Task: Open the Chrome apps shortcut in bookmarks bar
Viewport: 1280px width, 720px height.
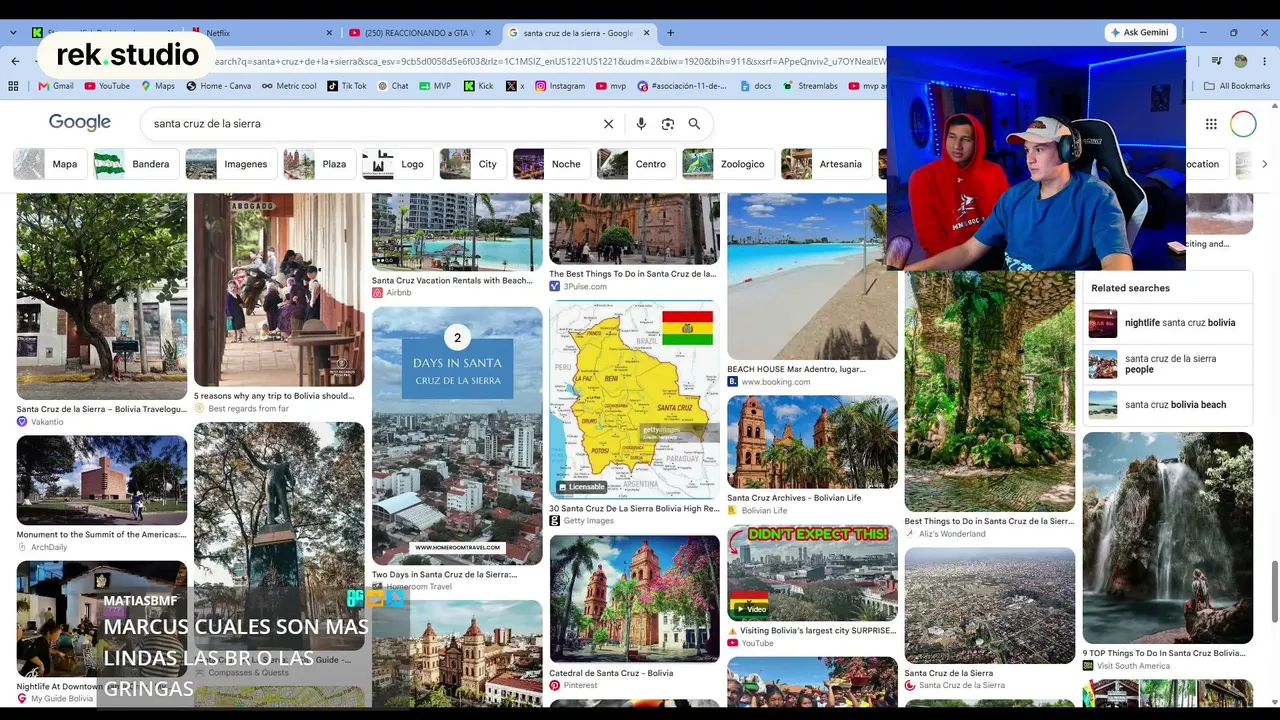Action: (x=13, y=86)
